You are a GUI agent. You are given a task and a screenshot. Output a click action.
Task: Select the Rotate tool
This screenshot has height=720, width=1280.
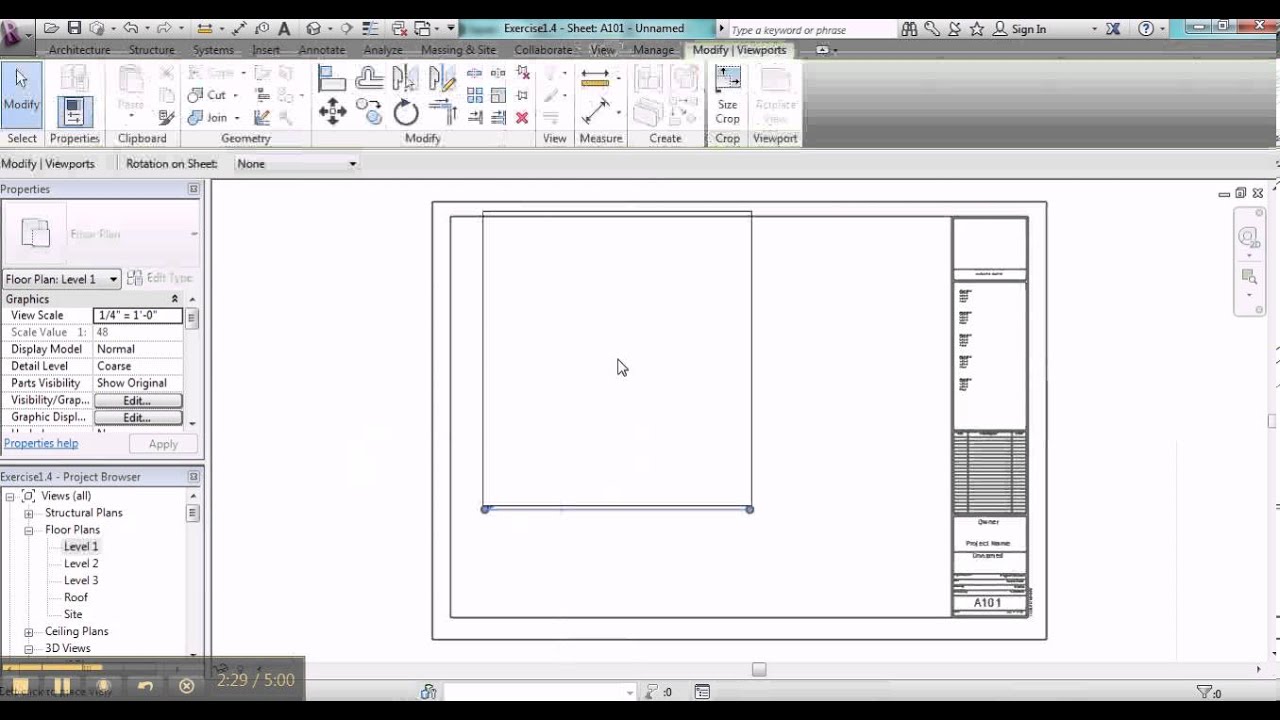pyautogui.click(x=405, y=112)
